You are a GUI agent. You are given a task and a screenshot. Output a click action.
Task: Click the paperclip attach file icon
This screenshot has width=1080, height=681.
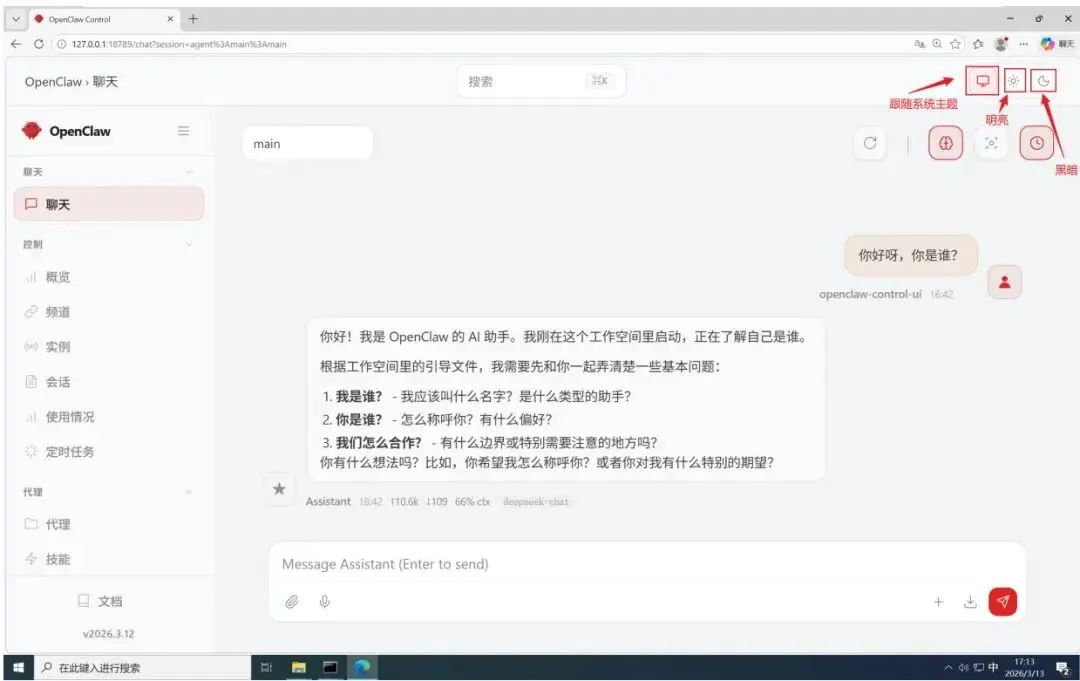click(292, 602)
